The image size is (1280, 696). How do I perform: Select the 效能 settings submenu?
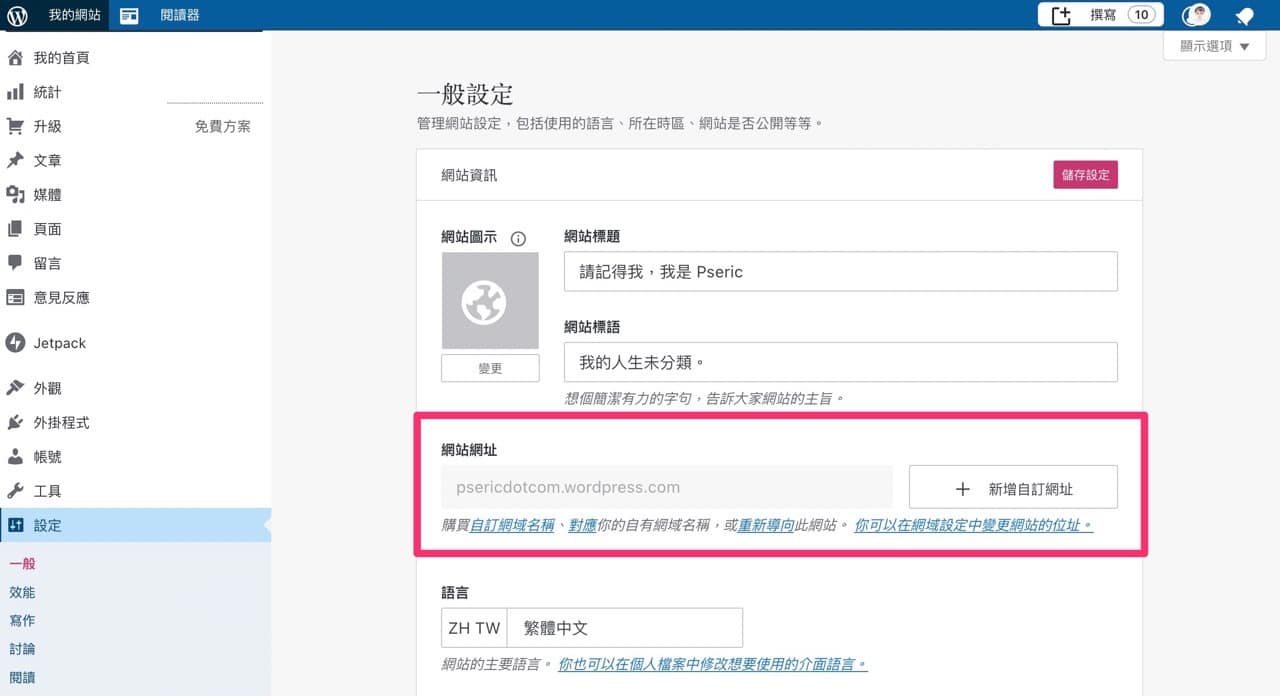[x=22, y=592]
